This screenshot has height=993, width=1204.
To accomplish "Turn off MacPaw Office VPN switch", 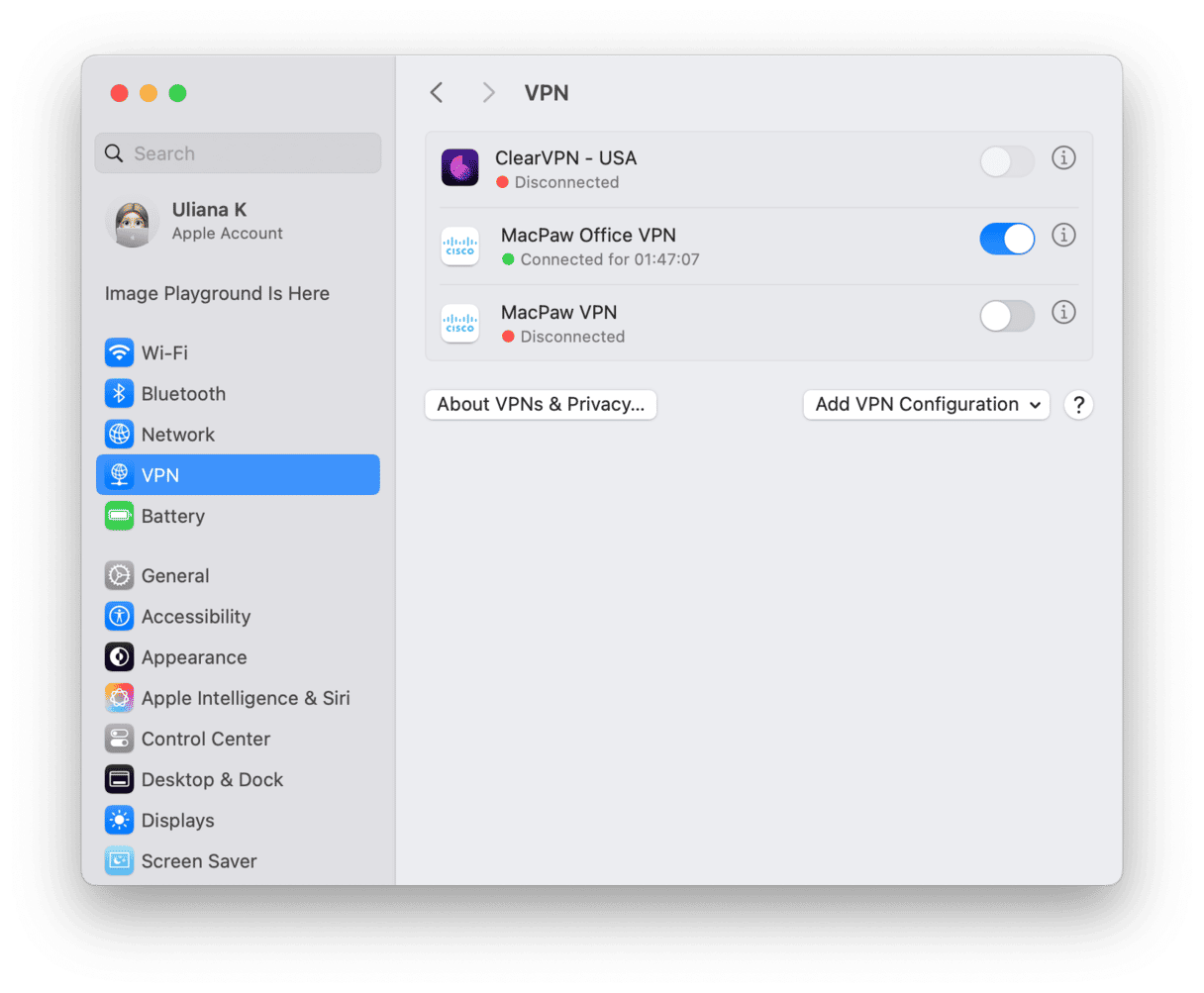I will click(x=1007, y=239).
